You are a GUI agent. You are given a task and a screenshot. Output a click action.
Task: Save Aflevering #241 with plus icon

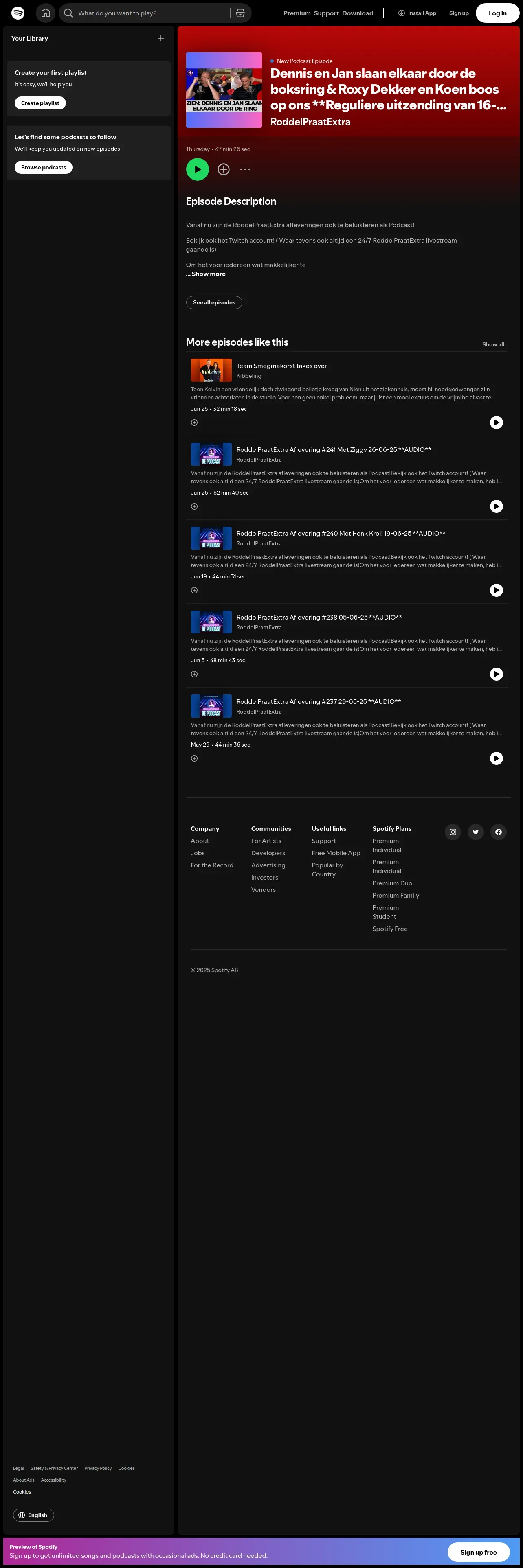tap(194, 506)
